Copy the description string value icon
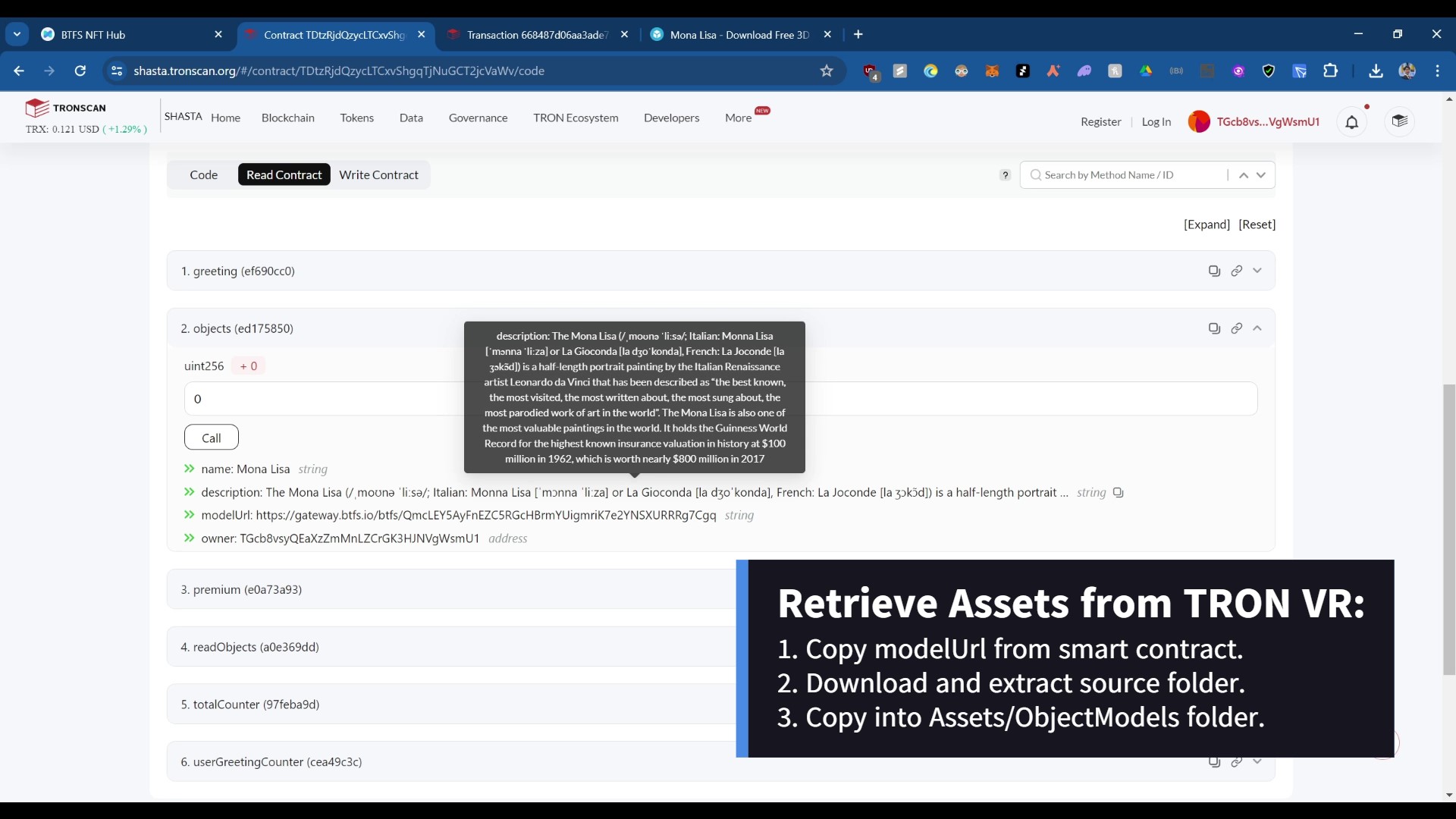The width and height of the screenshot is (1456, 819). (1118, 493)
